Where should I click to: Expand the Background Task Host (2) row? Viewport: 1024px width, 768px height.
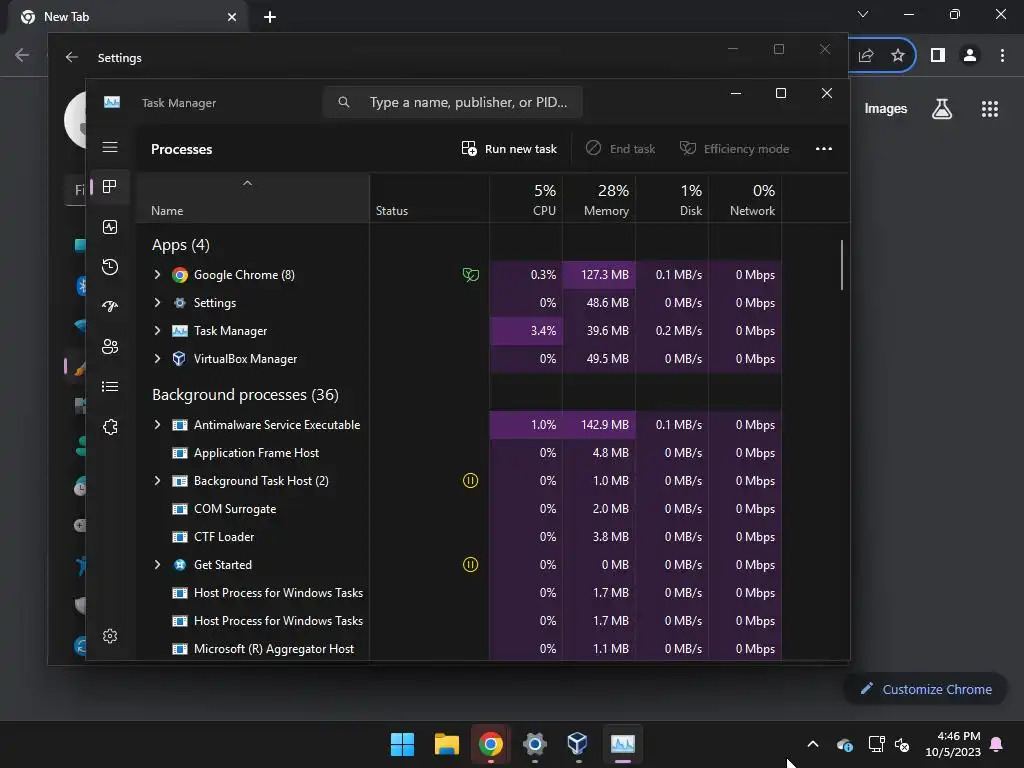click(x=157, y=481)
